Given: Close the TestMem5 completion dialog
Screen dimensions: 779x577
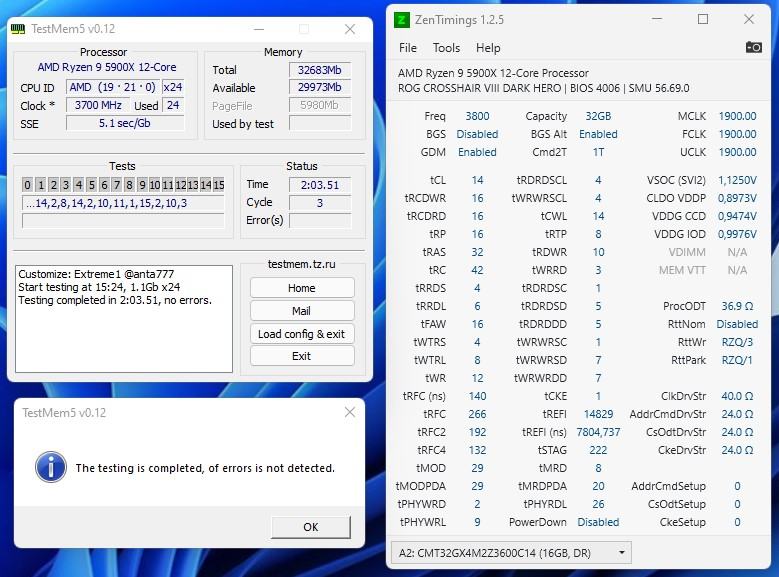Looking at the screenshot, I should [x=350, y=412].
